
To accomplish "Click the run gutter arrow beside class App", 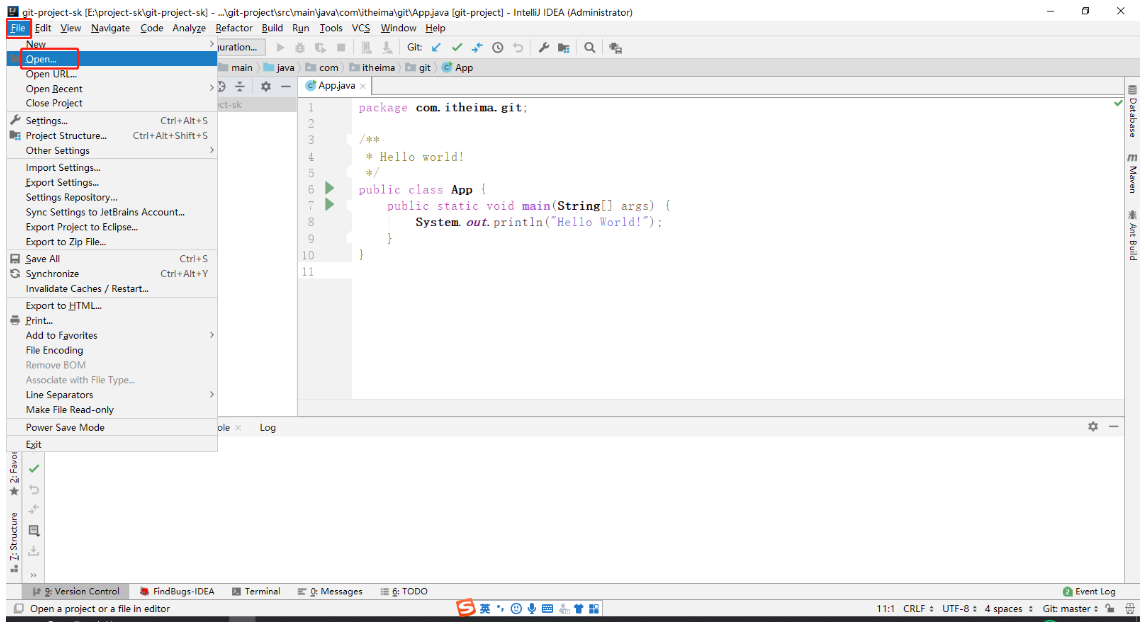I will [329, 188].
